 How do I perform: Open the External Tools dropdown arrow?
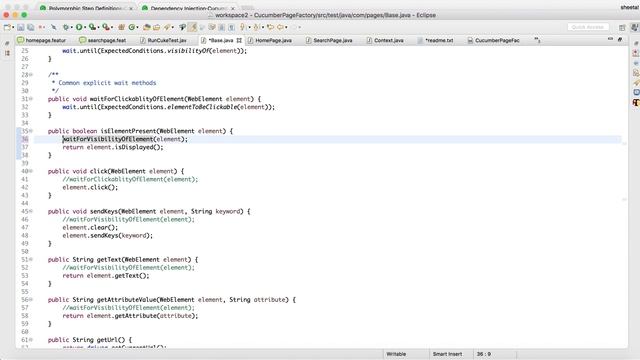click(x=112, y=27)
